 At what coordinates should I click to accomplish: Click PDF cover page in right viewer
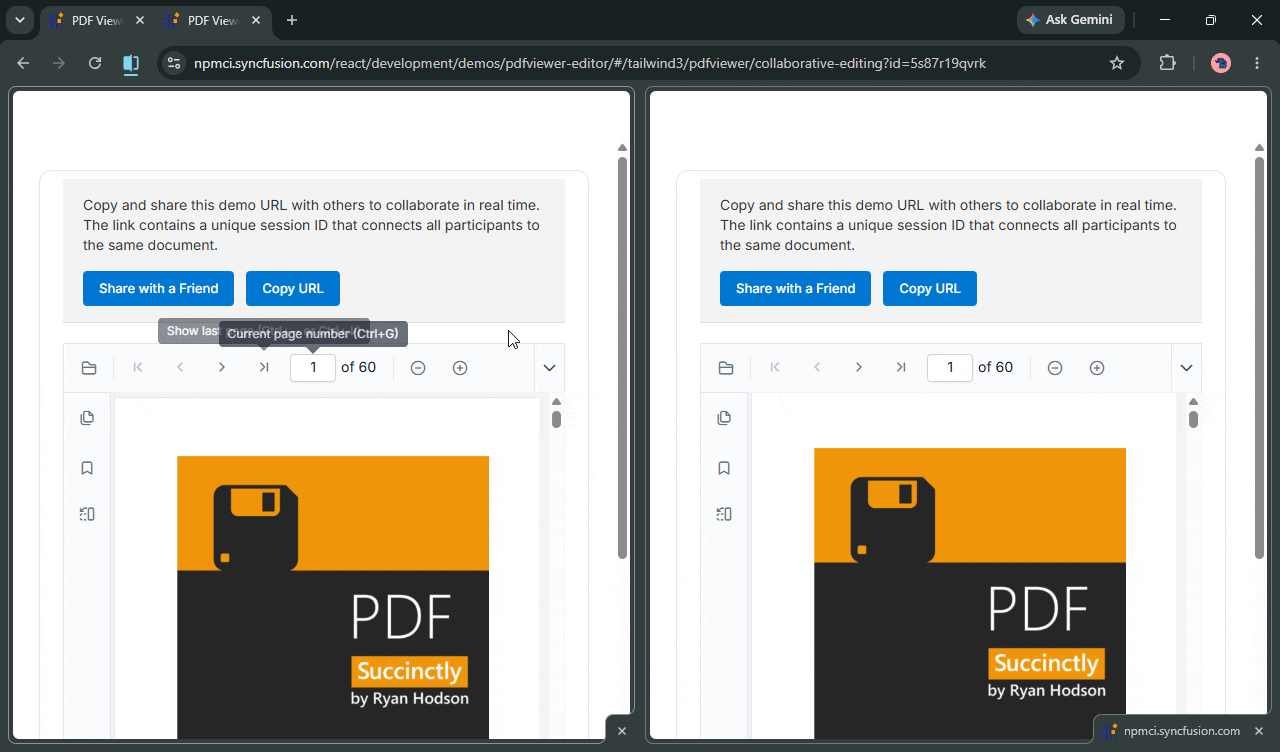pos(970,593)
